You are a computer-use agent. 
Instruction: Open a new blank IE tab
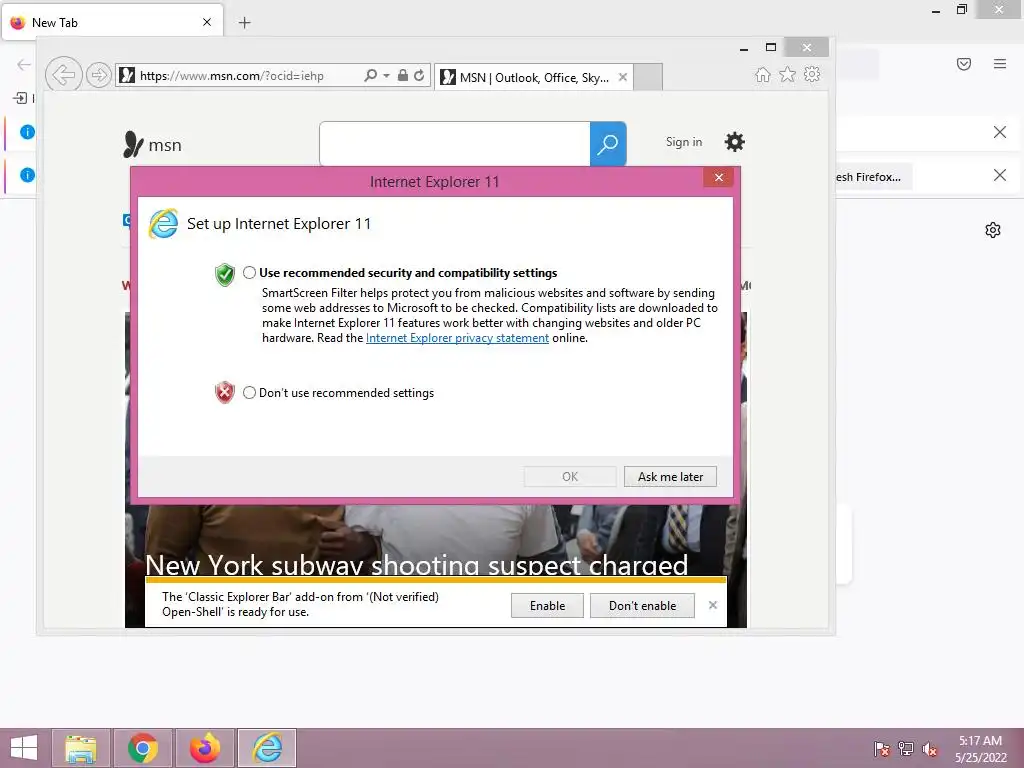click(x=648, y=77)
